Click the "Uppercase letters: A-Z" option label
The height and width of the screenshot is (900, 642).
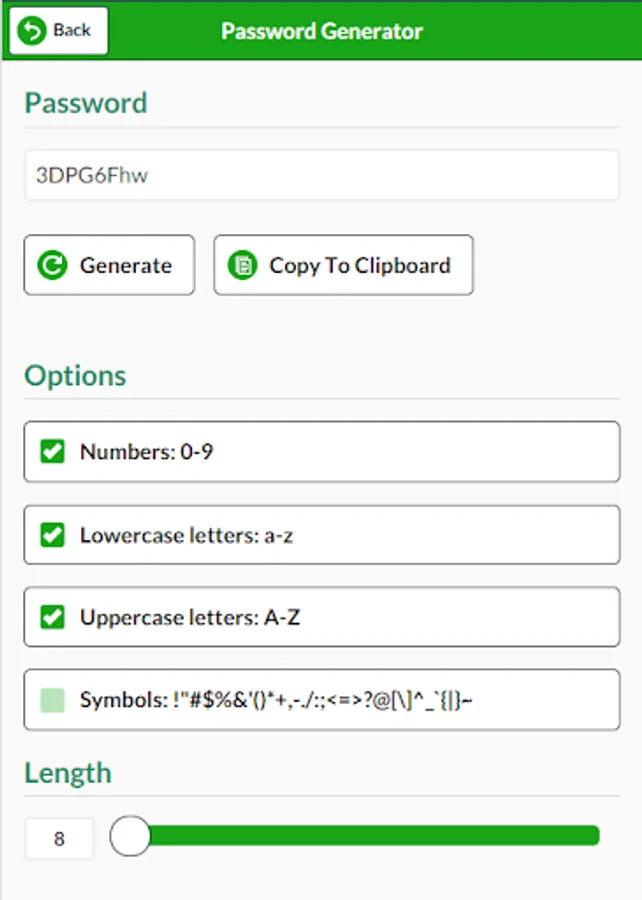189,617
